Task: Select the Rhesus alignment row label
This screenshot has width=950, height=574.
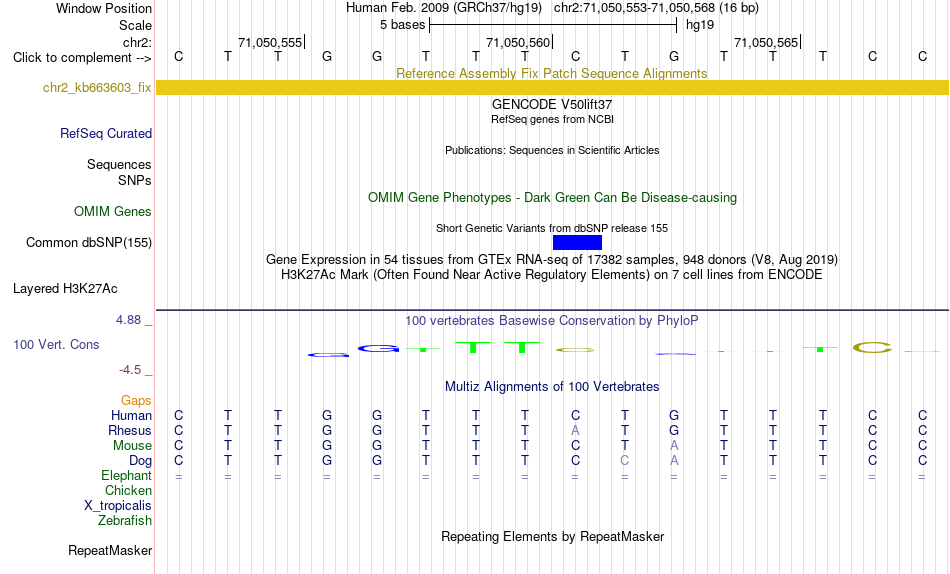Action: [130, 430]
